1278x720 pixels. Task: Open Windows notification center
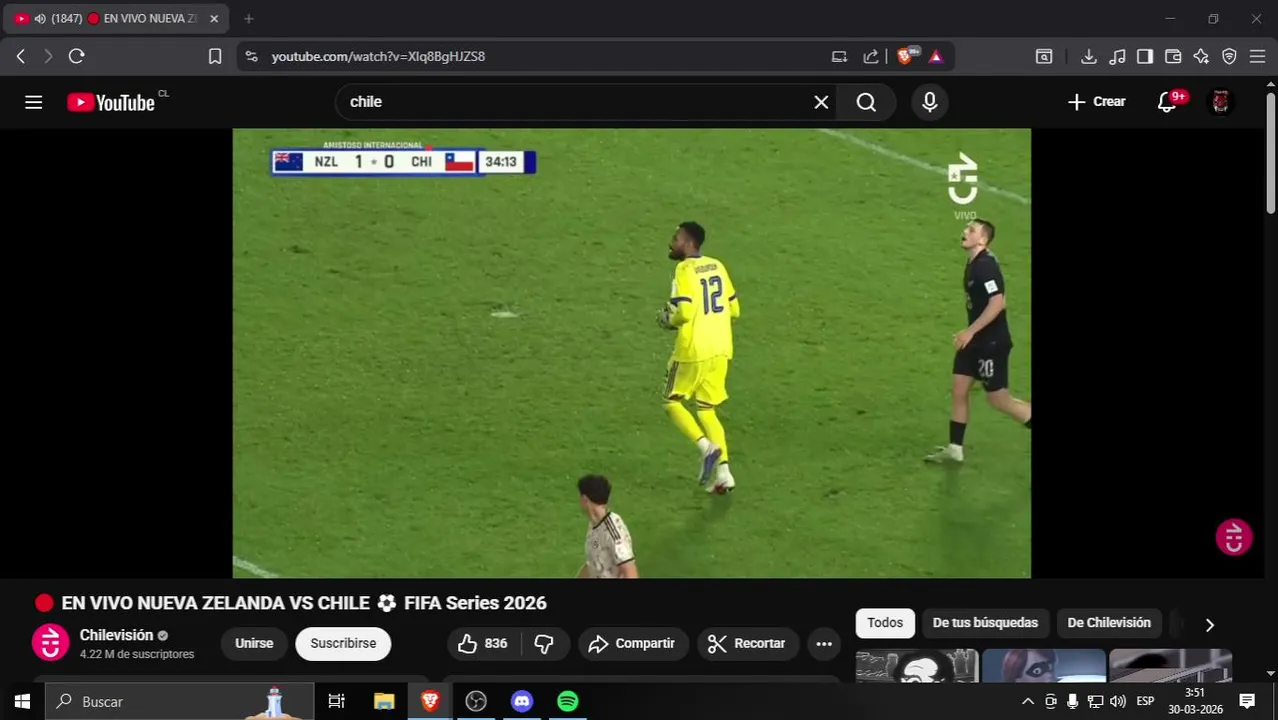(1247, 701)
